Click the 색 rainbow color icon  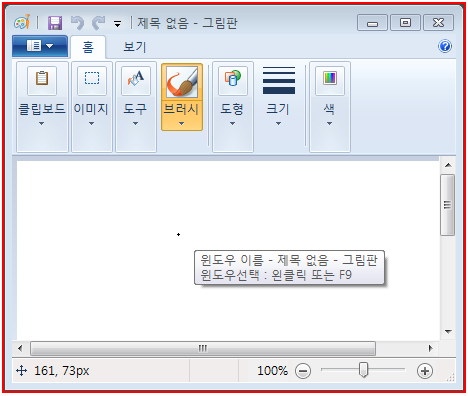(x=330, y=80)
